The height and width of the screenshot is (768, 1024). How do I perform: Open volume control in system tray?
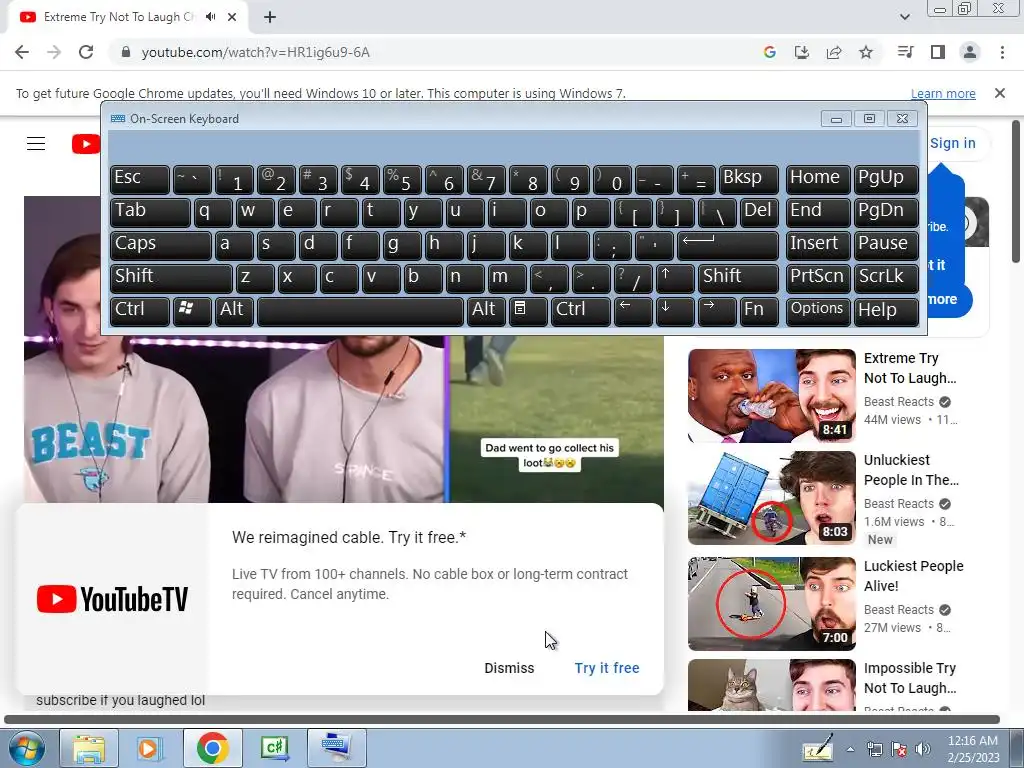tap(923, 749)
